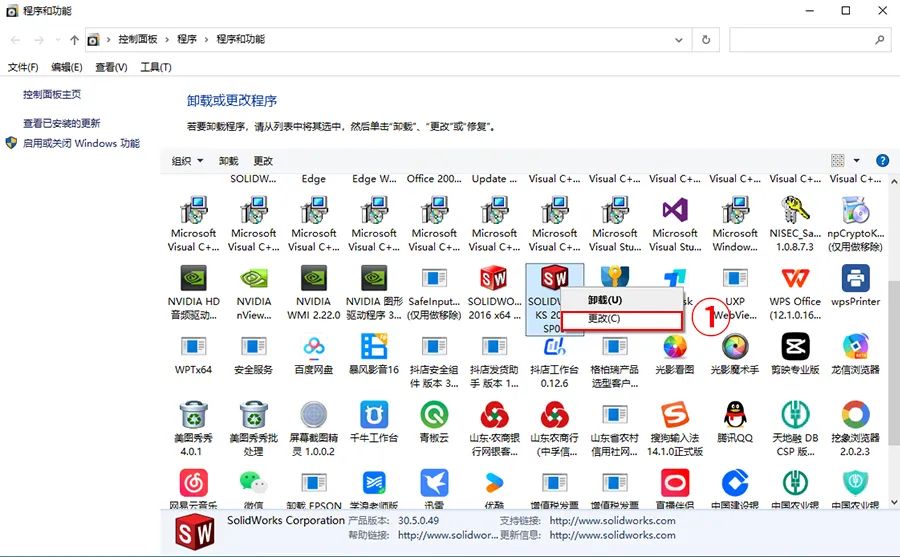Click the 天地融 DB CSP icon
Screen dimensions: 900x557
pyautogui.click(x=795, y=415)
